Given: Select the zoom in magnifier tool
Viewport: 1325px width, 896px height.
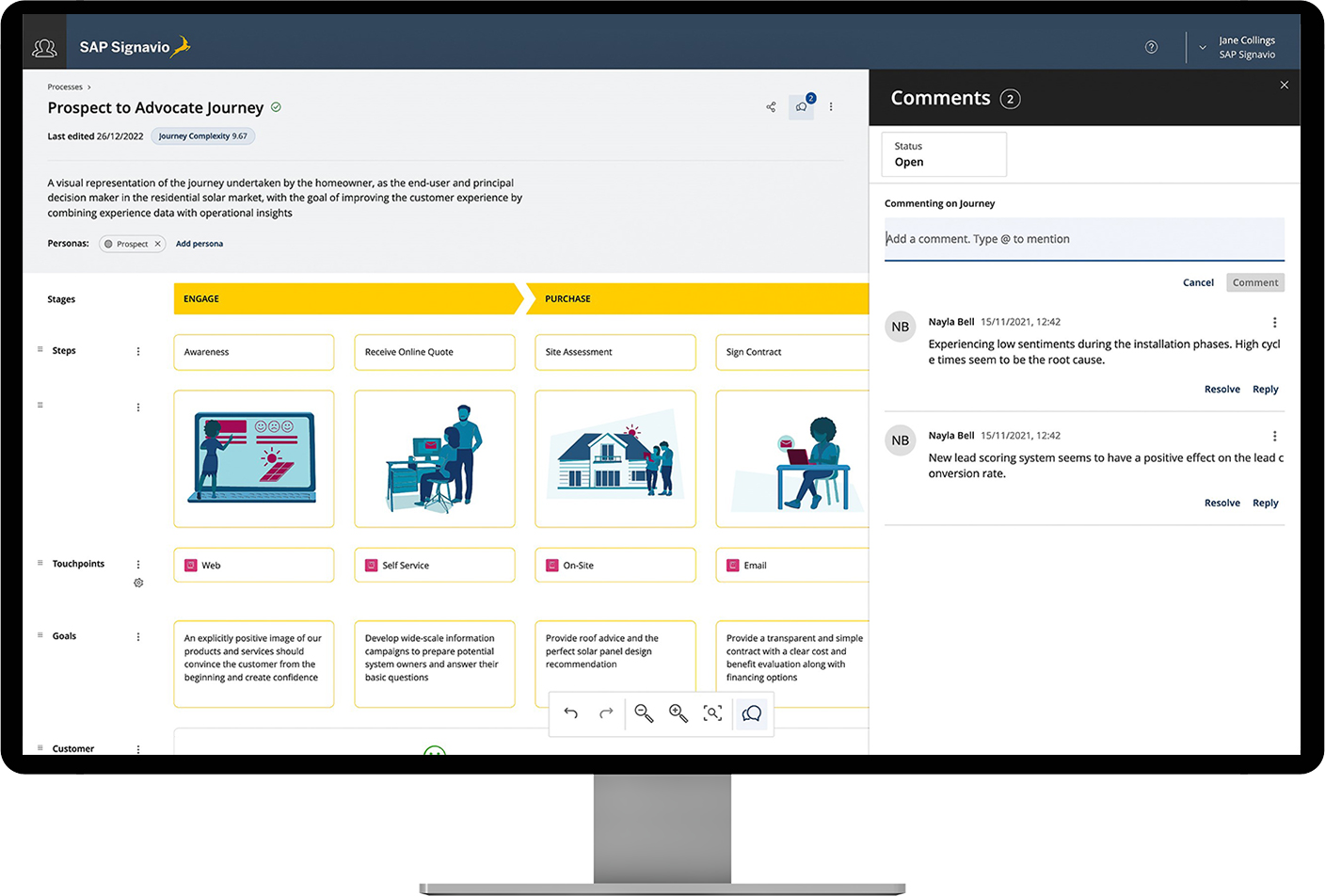Looking at the screenshot, I should click(x=678, y=714).
